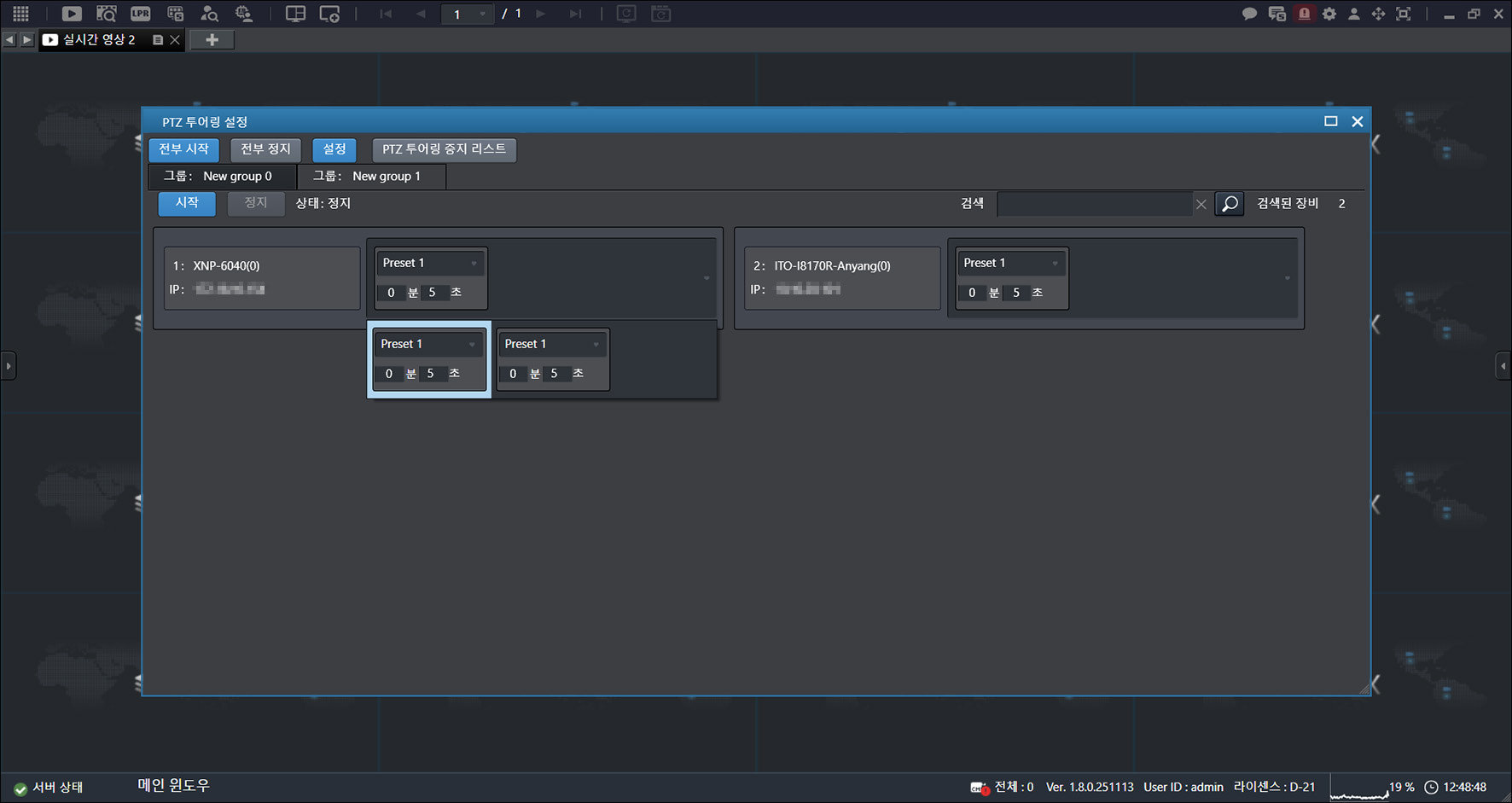Switch to the 실시간 영상 2 tab

[98, 39]
